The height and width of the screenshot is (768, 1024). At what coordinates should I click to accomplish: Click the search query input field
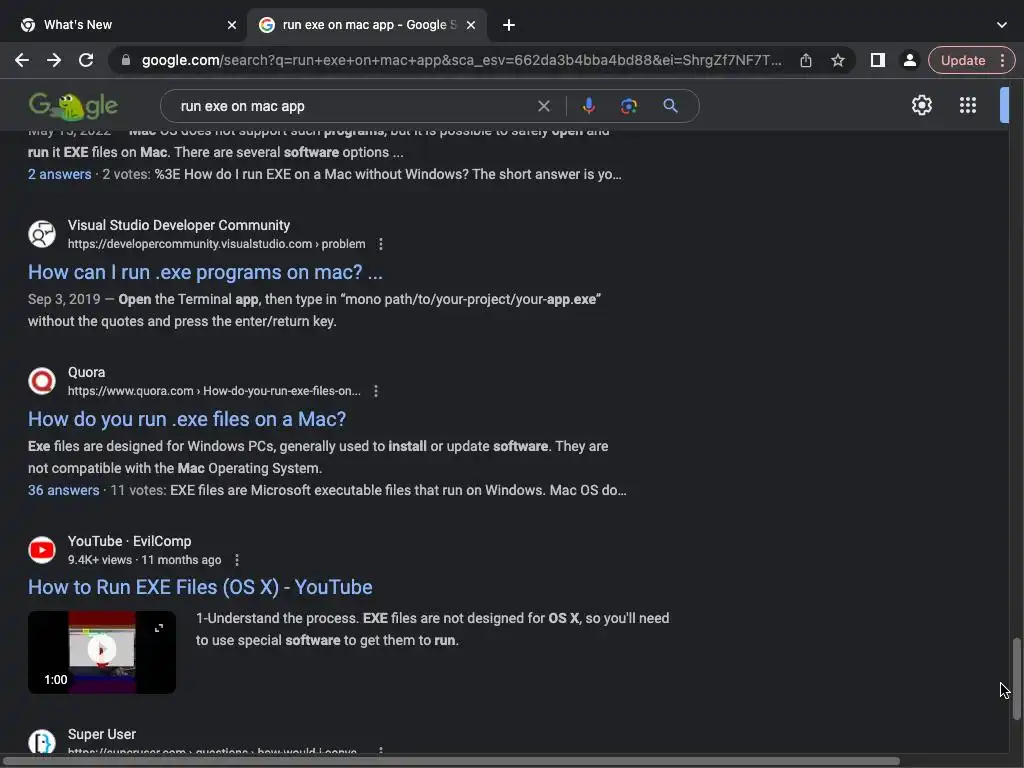pyautogui.click(x=353, y=106)
